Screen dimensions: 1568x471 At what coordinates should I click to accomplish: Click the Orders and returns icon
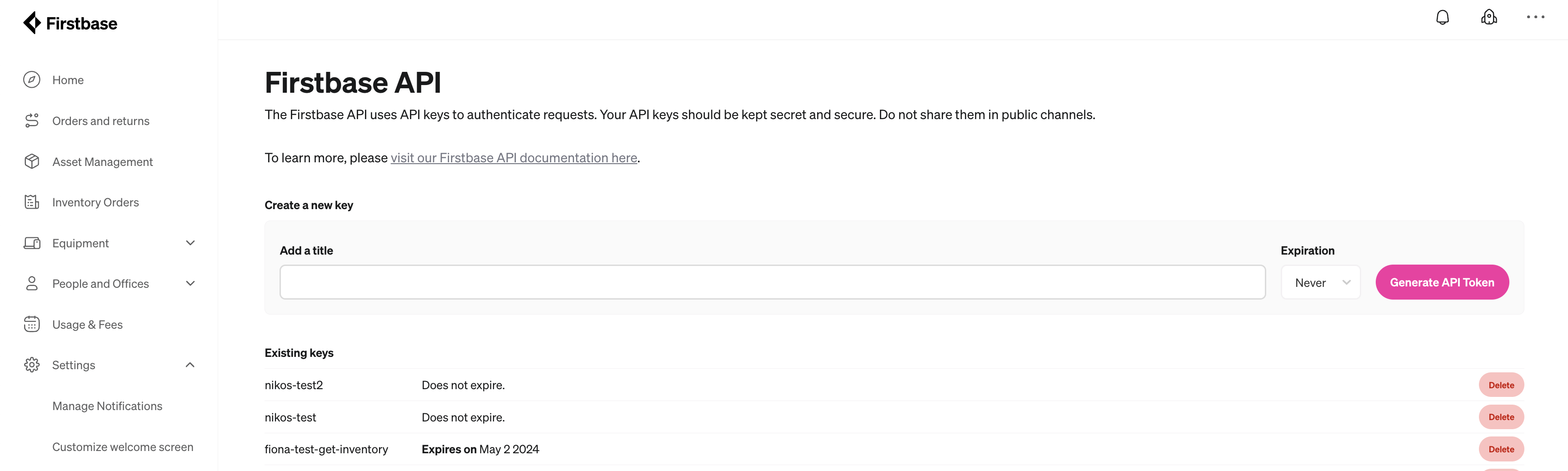[32, 120]
